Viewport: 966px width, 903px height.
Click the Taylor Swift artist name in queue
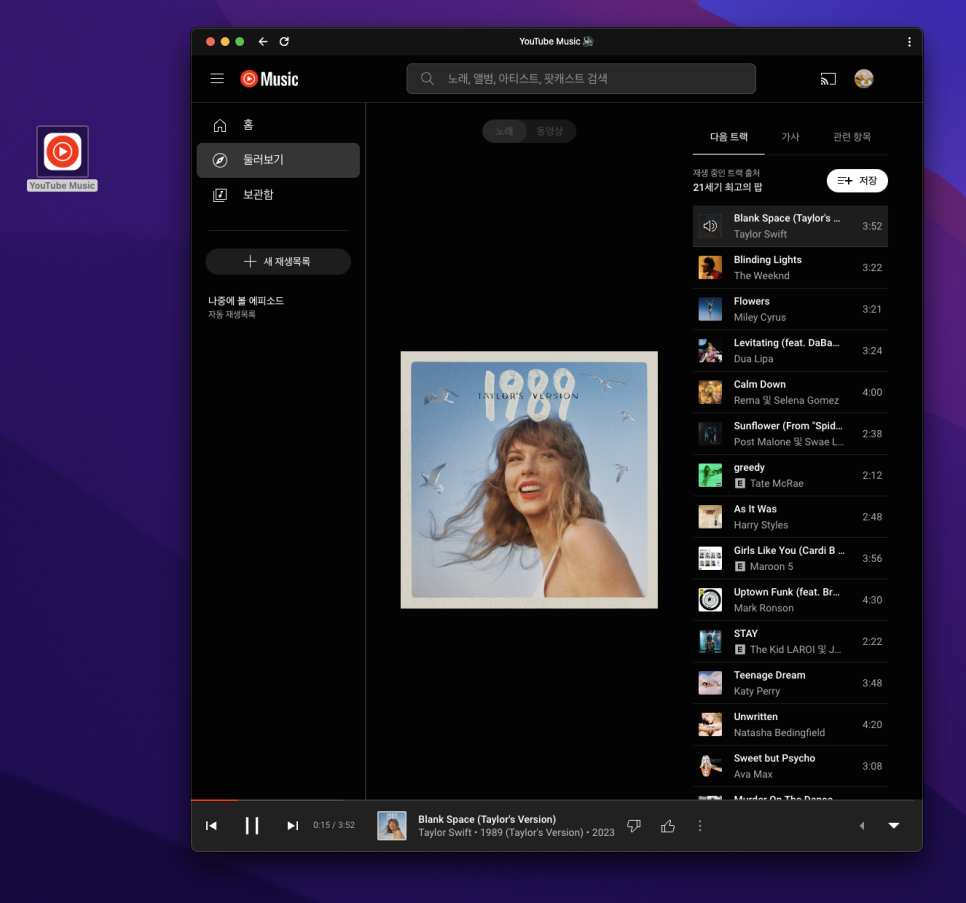pos(760,234)
